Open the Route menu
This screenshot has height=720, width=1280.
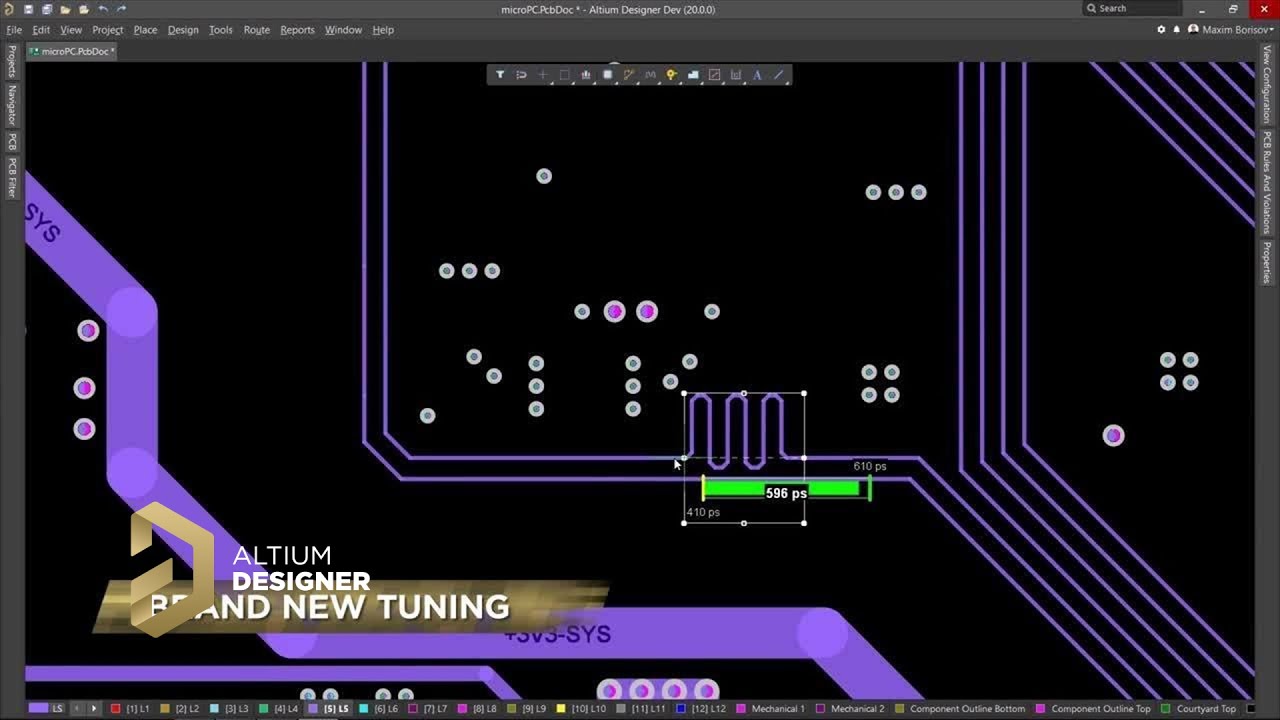click(x=257, y=30)
